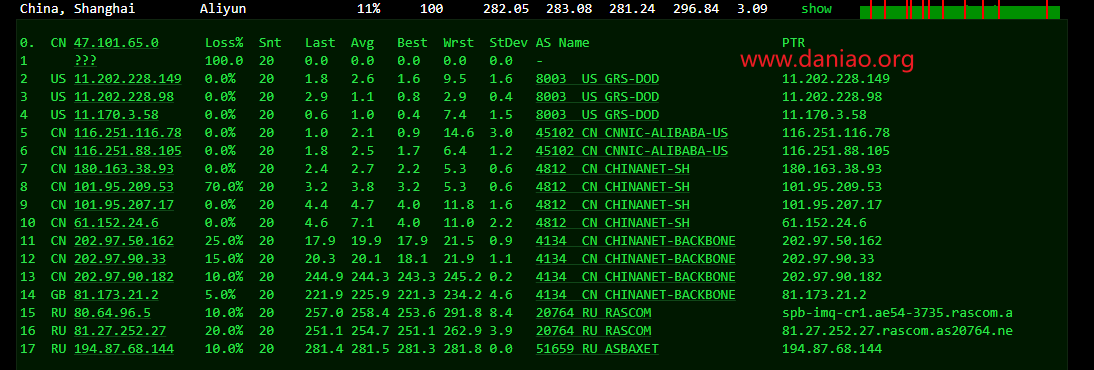The width and height of the screenshot is (1094, 370).
Task: Open AS link 8003 US GRS-DOD hop 2
Action: (597, 79)
